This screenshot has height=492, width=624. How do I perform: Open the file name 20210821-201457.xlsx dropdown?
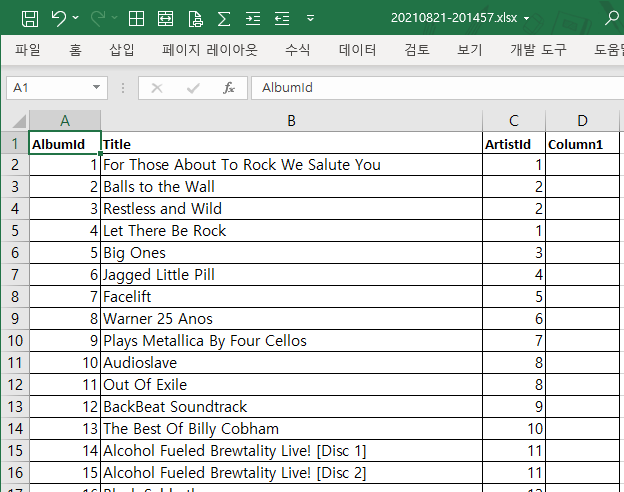526,18
